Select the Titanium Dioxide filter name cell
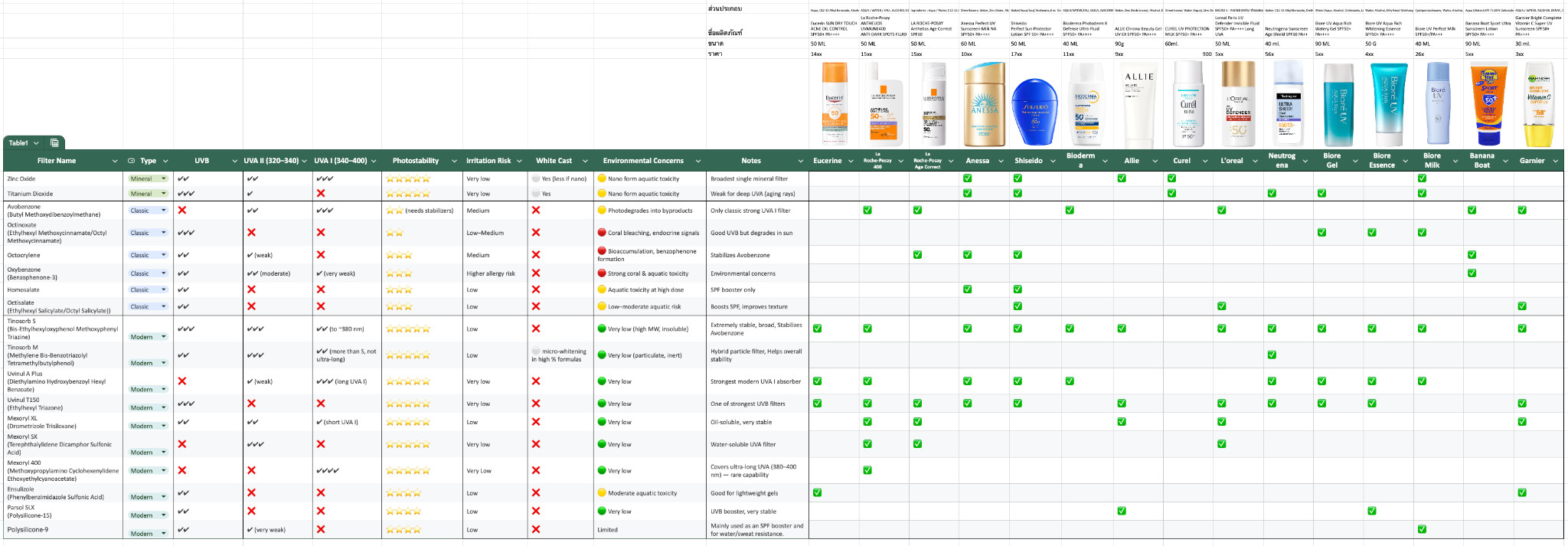 pyautogui.click(x=63, y=194)
